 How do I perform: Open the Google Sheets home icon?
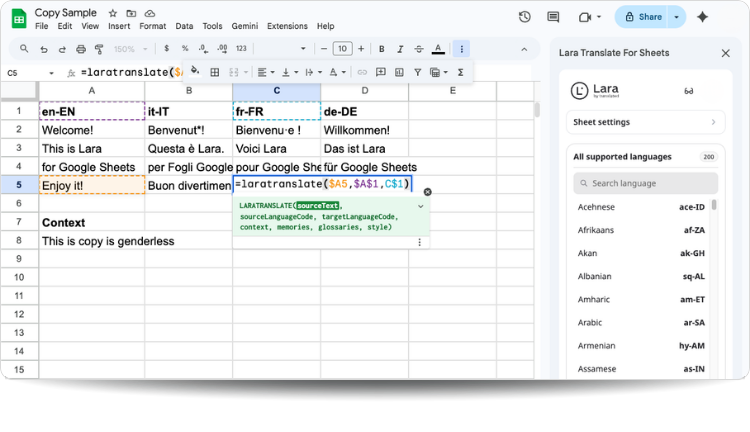pyautogui.click(x=19, y=19)
